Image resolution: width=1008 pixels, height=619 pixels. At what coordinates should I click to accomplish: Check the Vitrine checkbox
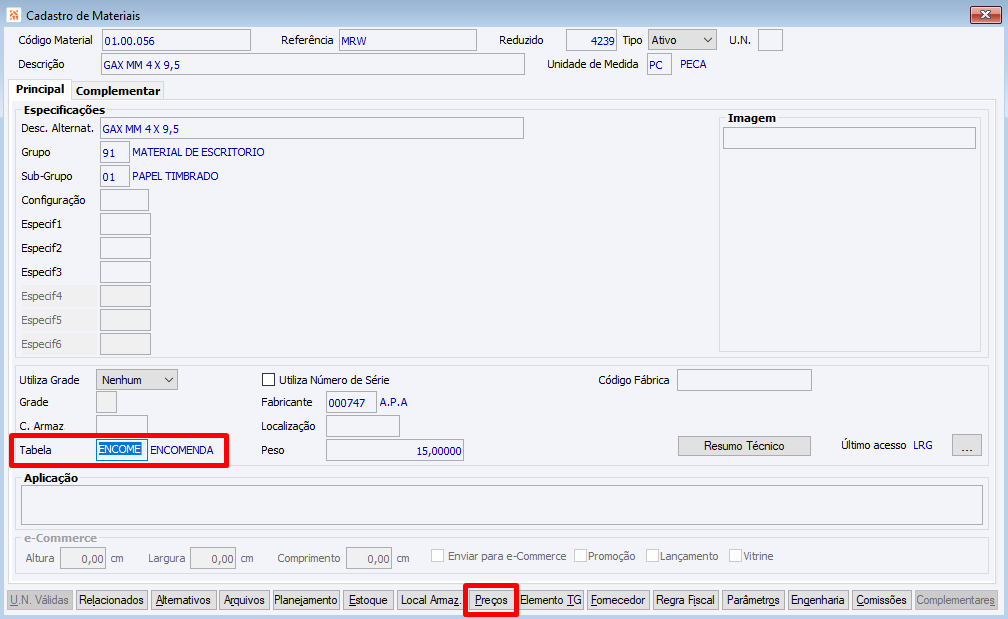click(735, 556)
